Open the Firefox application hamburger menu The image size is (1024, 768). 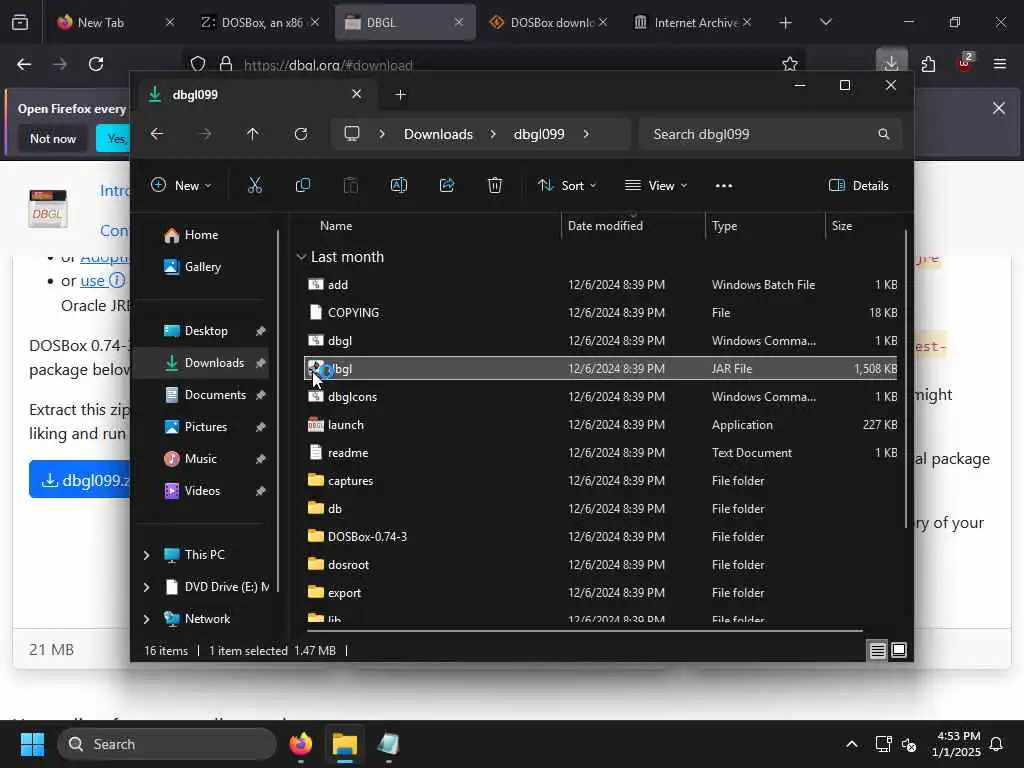(x=1000, y=63)
